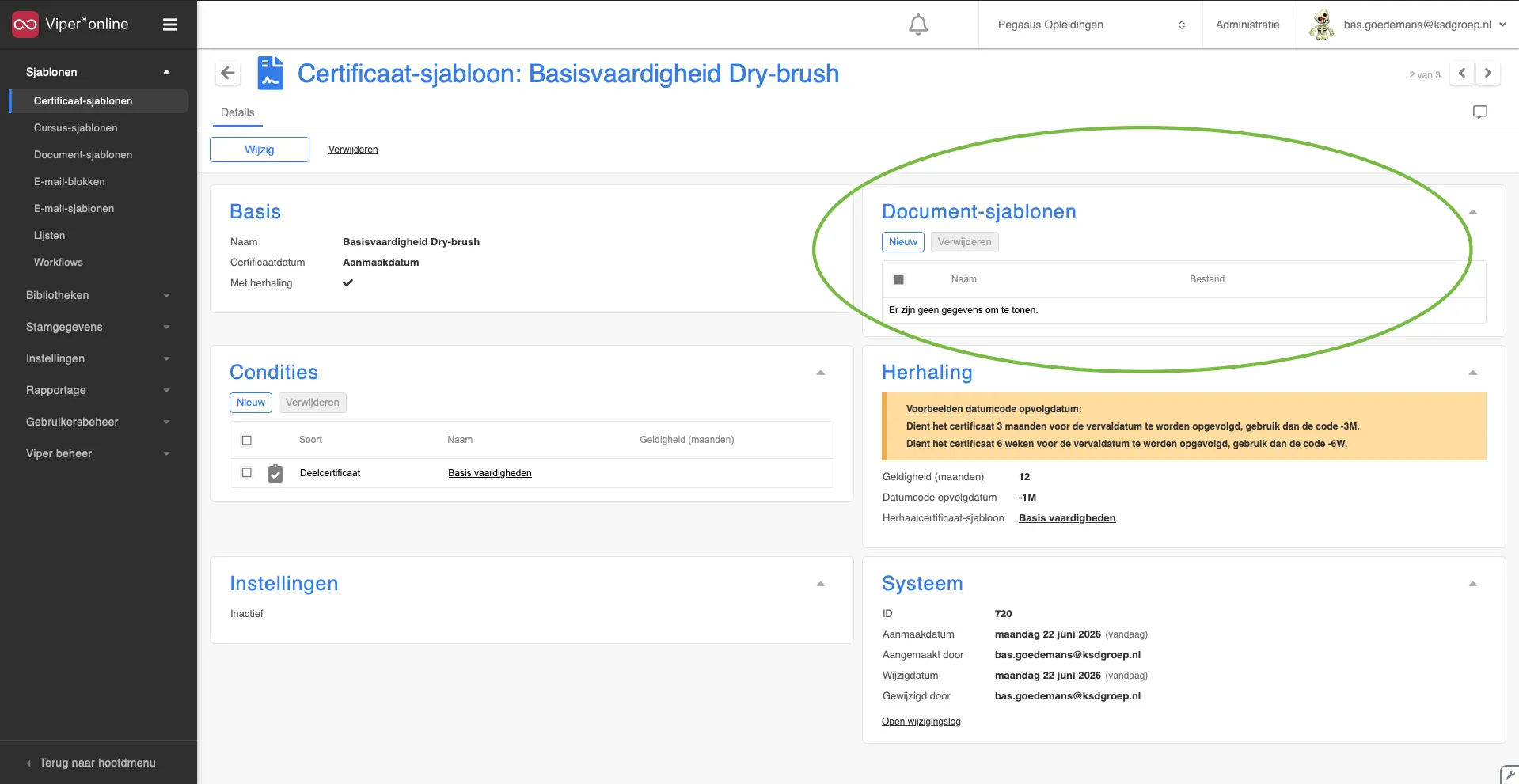Image resolution: width=1519 pixels, height=784 pixels.
Task: Click Verwijderen in Condities panel
Action: (x=313, y=403)
